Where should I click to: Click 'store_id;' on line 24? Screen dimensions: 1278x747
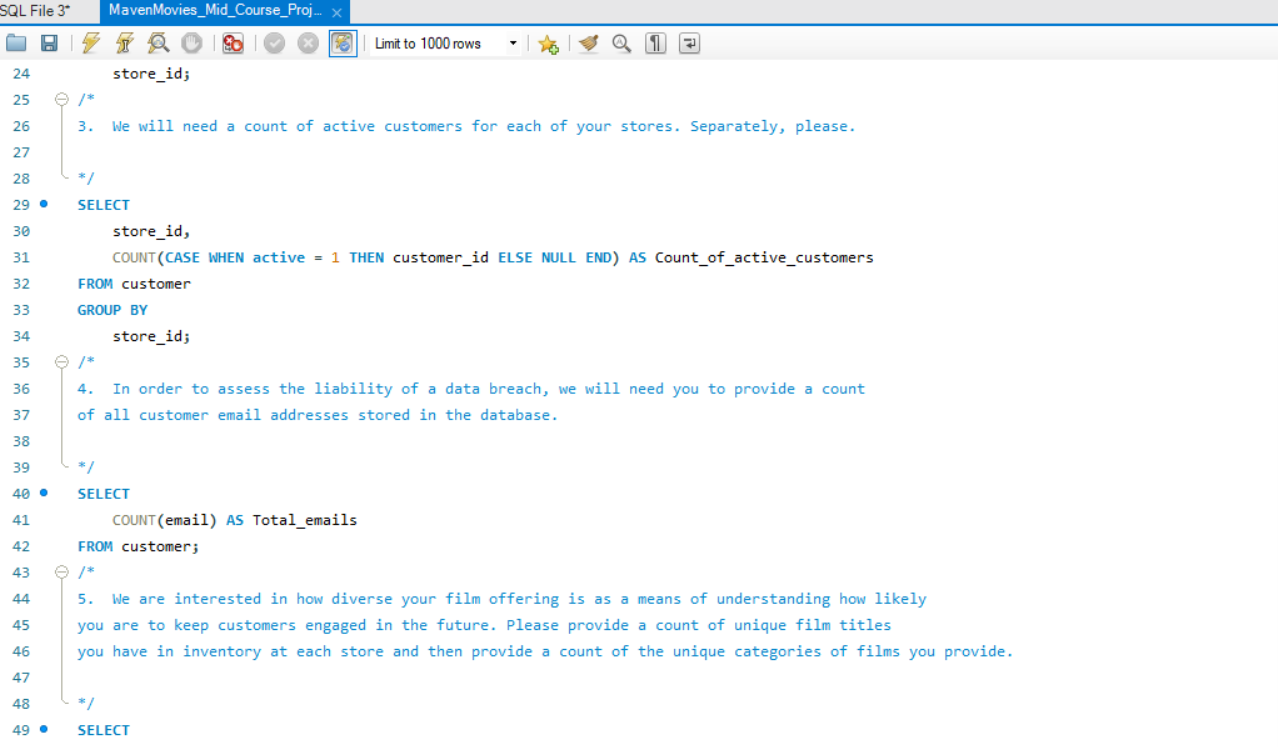pyautogui.click(x=151, y=74)
